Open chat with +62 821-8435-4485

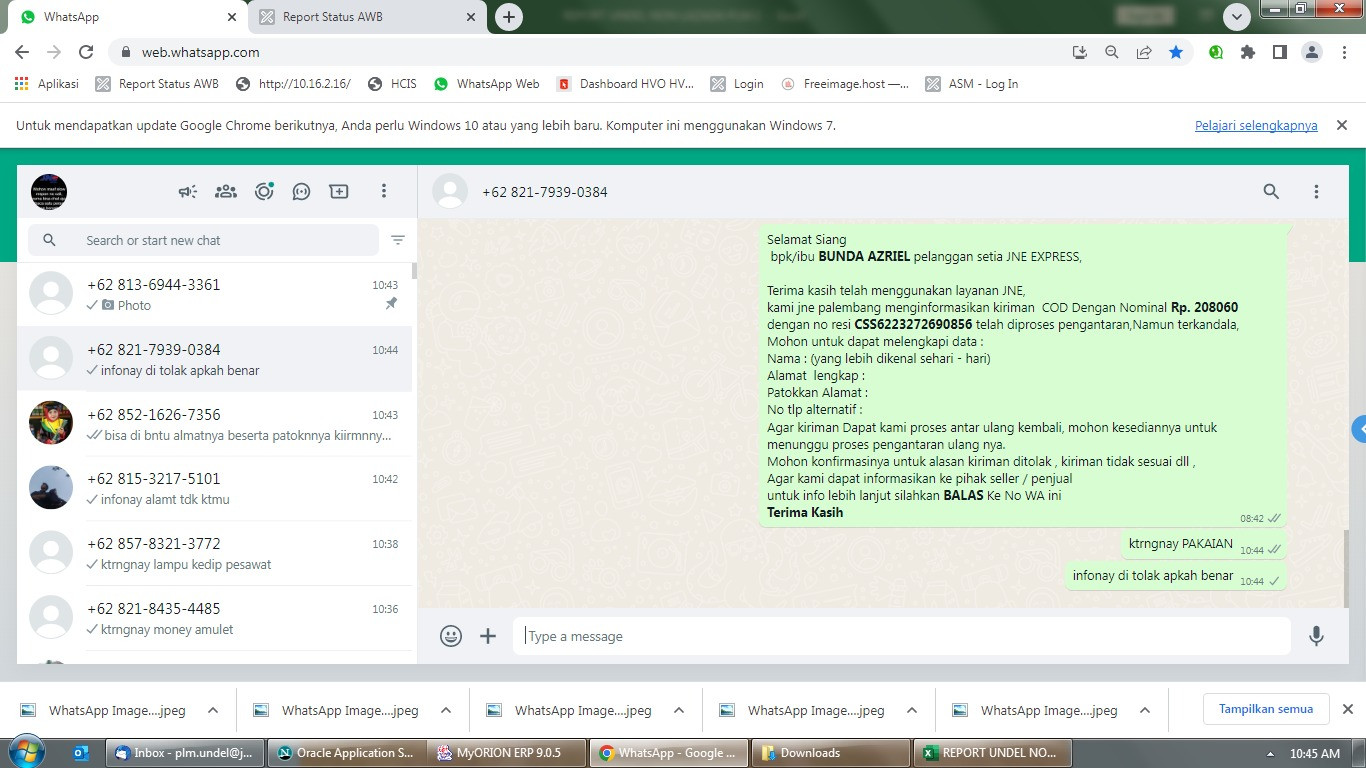214,618
